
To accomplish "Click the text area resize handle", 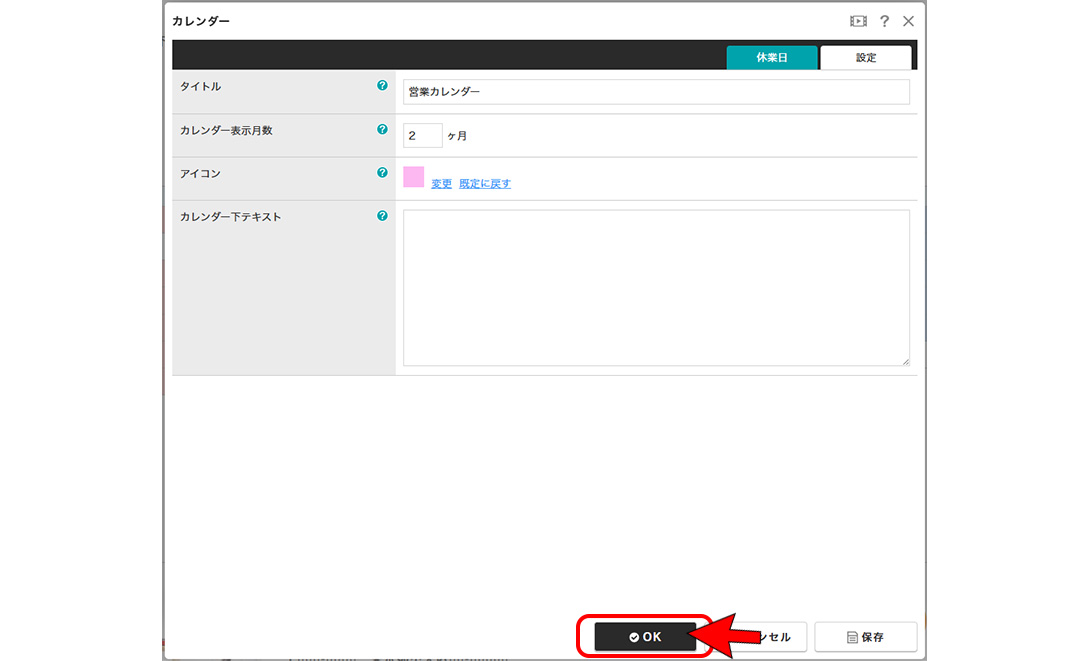I will click(905, 362).
